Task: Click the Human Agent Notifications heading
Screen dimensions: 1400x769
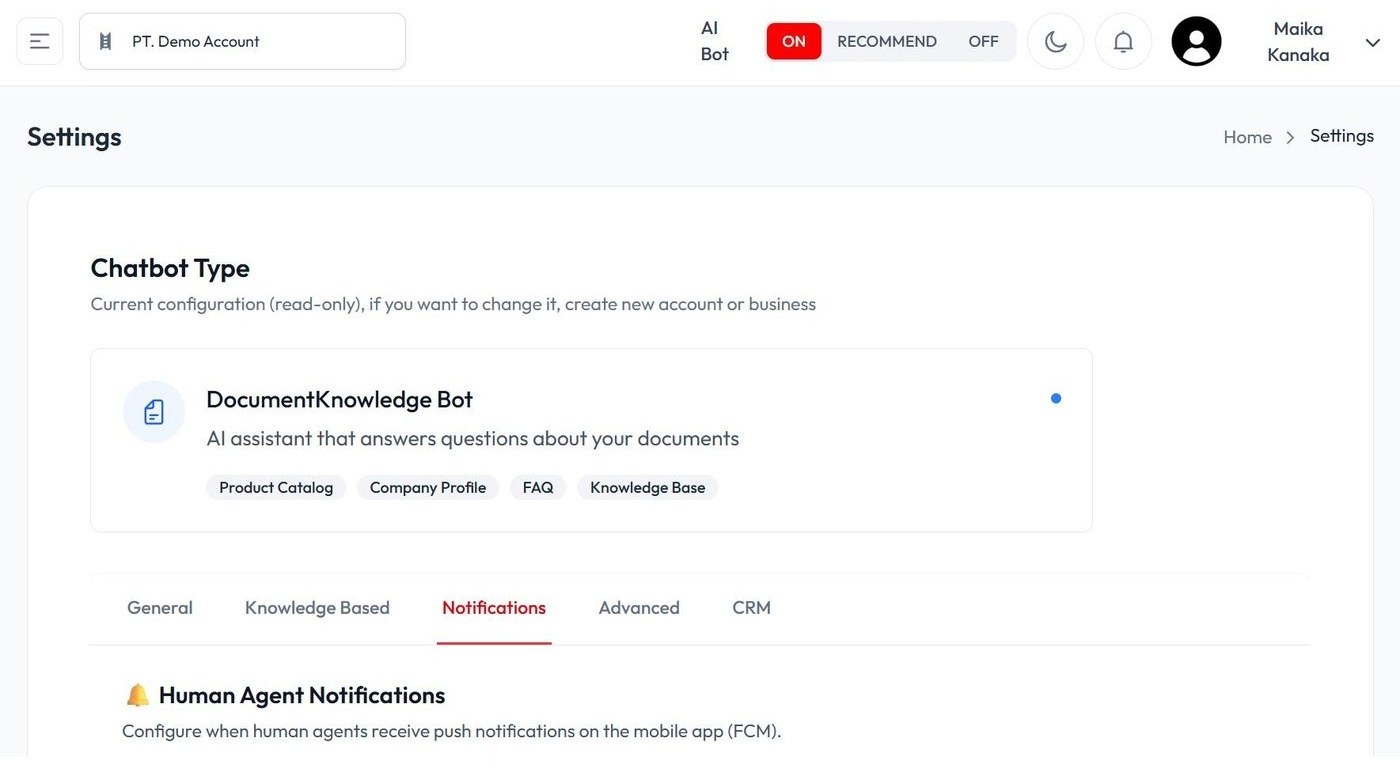Action: [302, 695]
